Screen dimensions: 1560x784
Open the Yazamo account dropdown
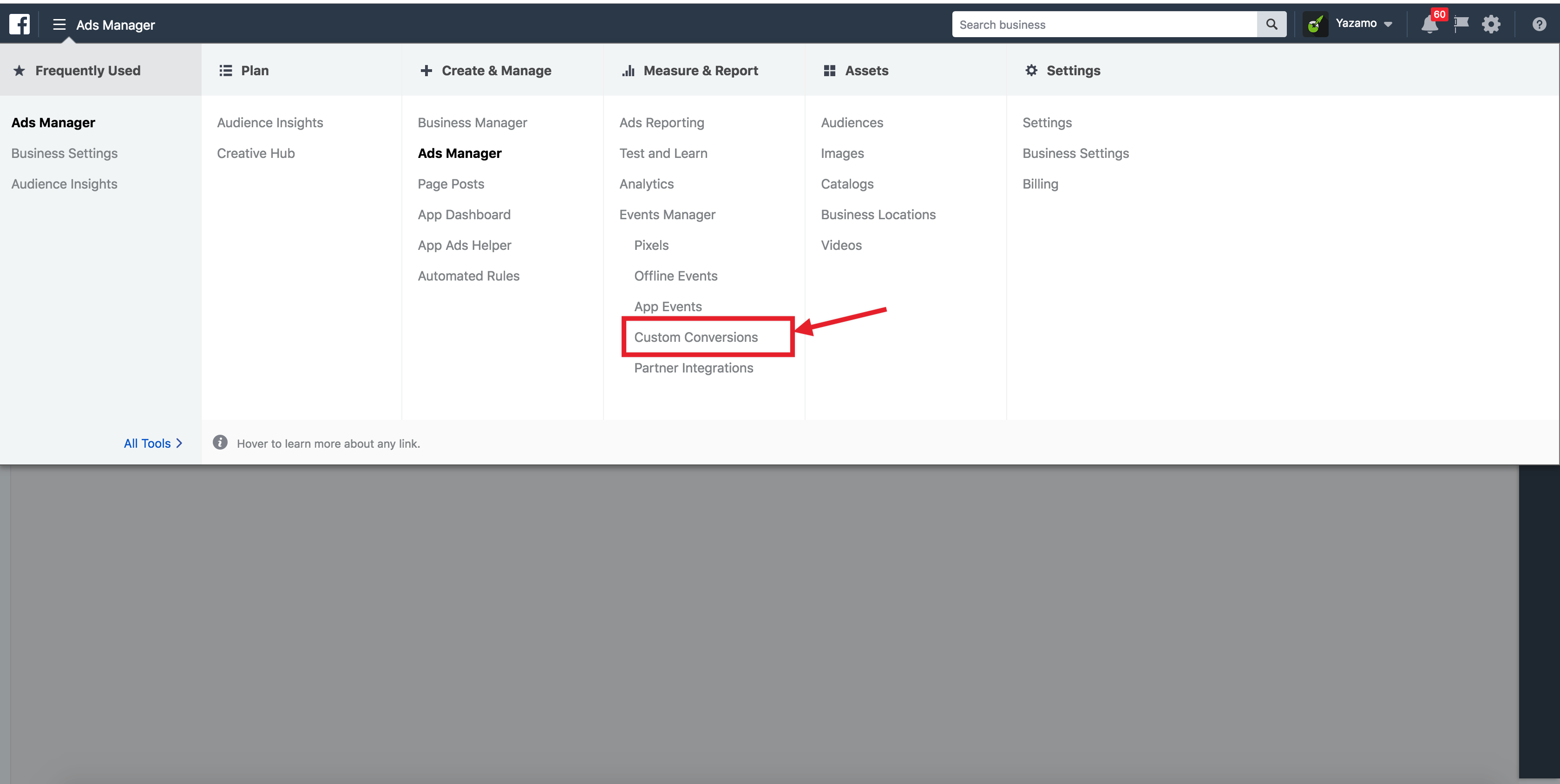1364,24
